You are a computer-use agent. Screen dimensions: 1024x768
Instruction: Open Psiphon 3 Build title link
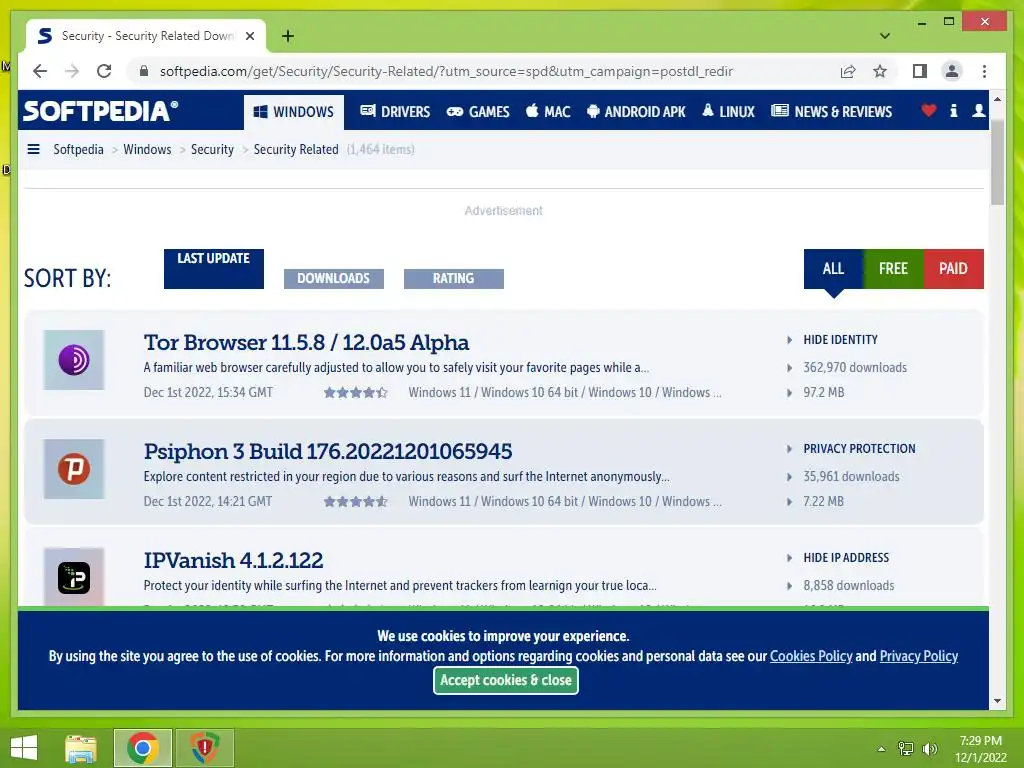[x=328, y=452]
